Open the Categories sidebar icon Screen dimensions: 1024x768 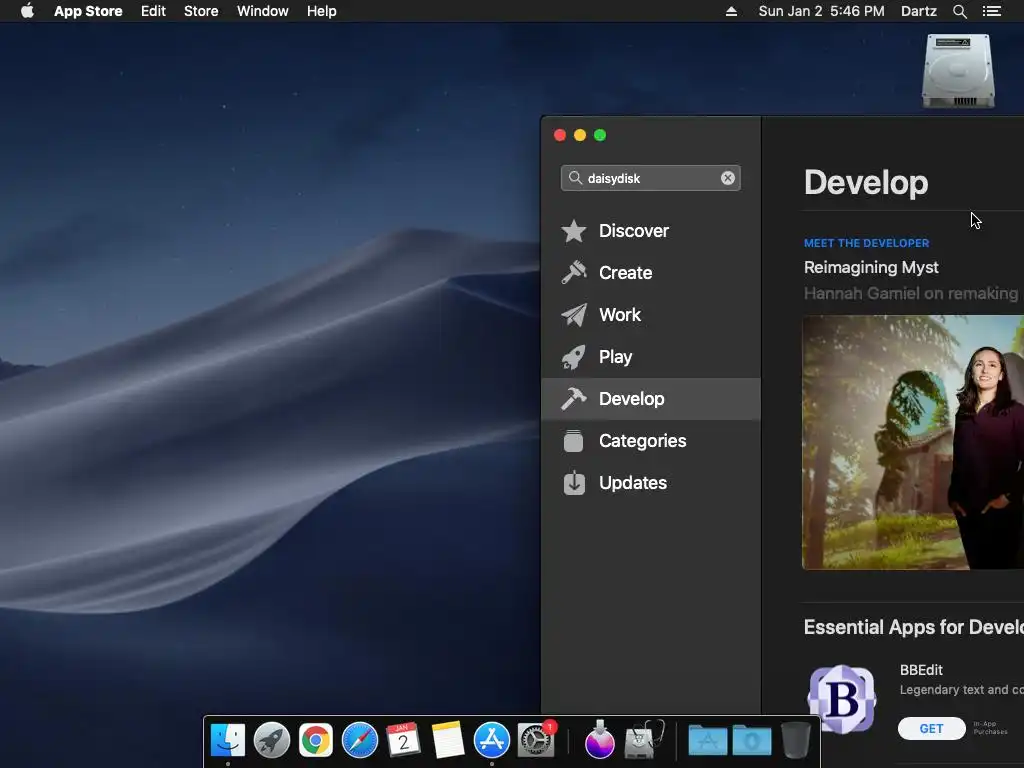coord(573,441)
